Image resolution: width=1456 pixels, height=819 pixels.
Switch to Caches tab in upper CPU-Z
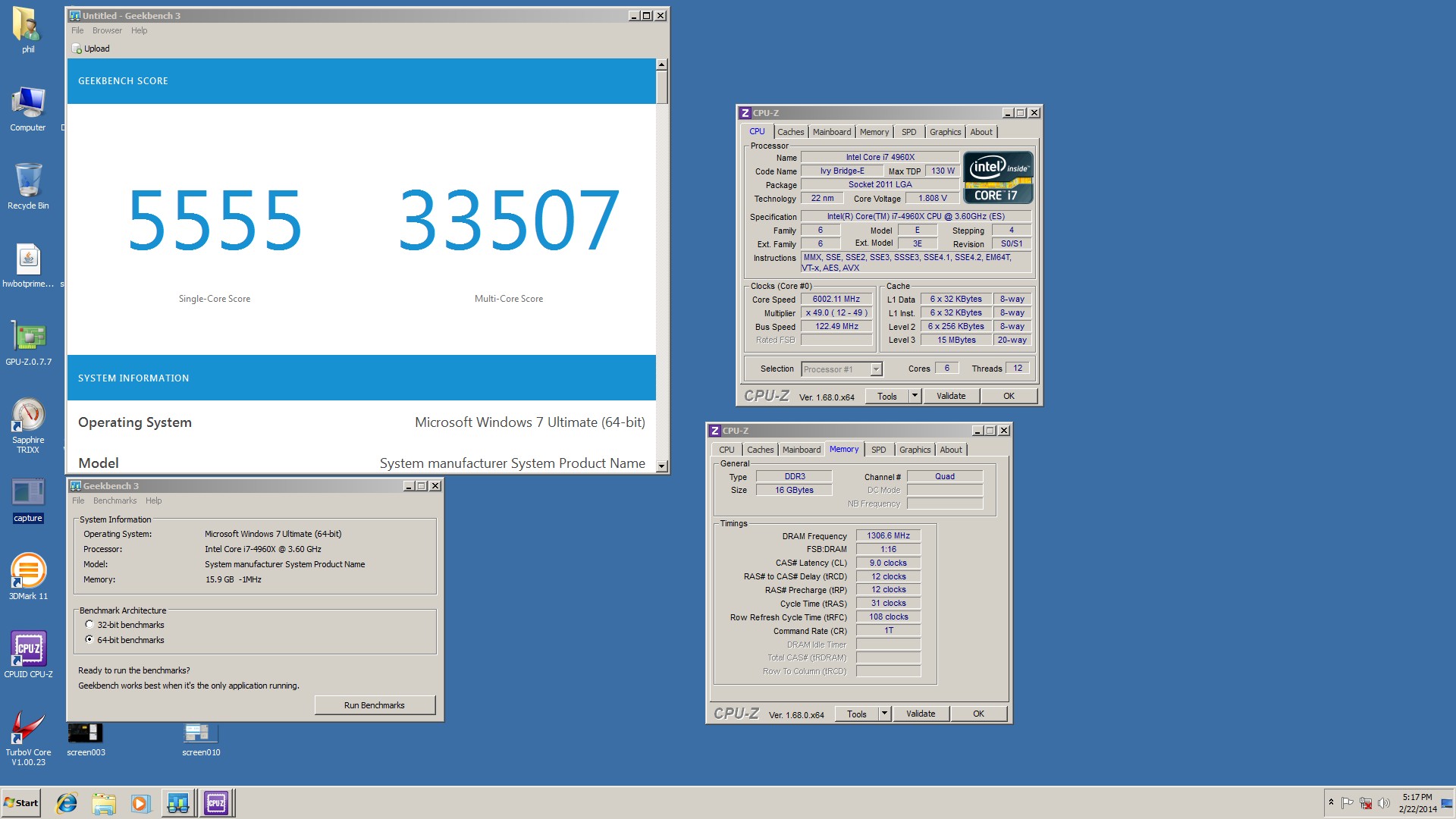coord(790,132)
